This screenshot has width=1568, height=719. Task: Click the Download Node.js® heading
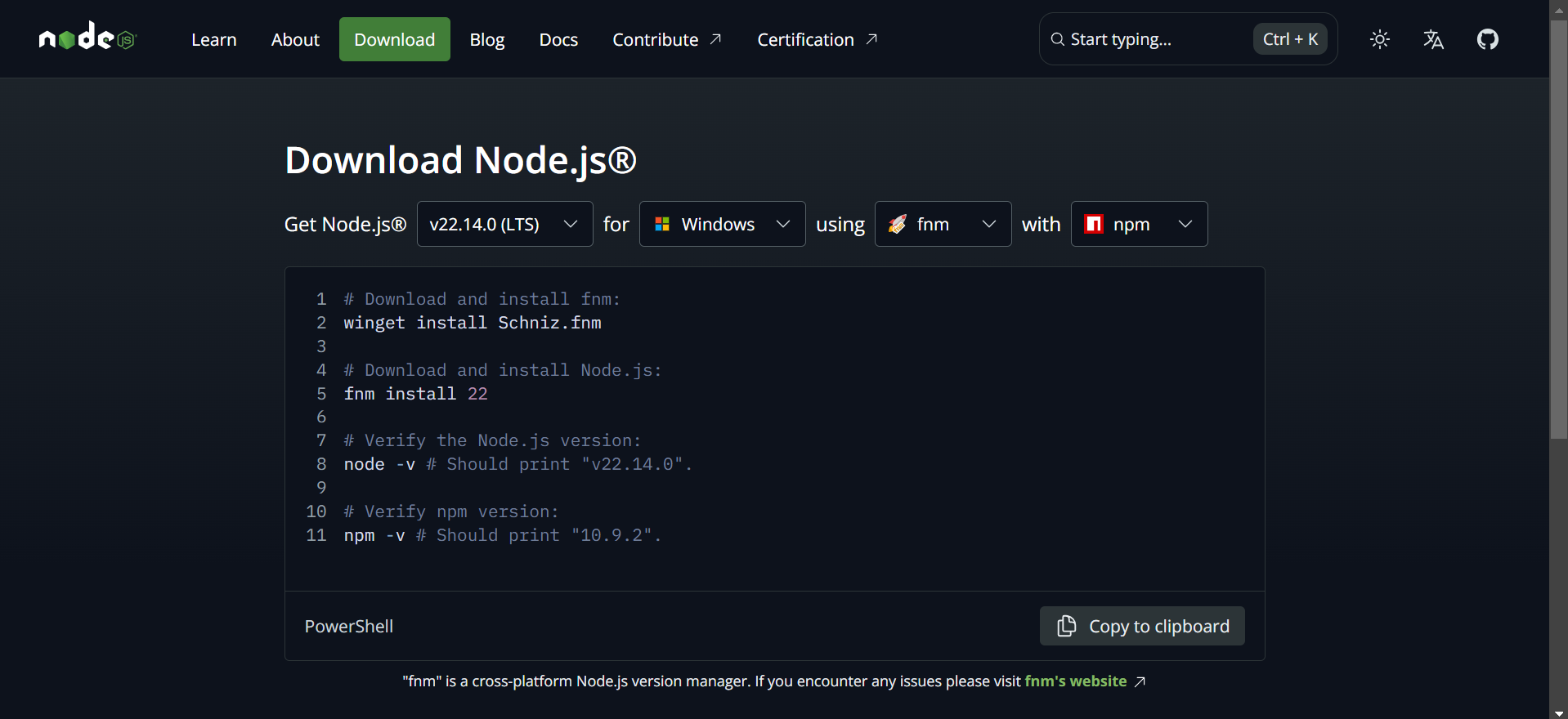[460, 160]
